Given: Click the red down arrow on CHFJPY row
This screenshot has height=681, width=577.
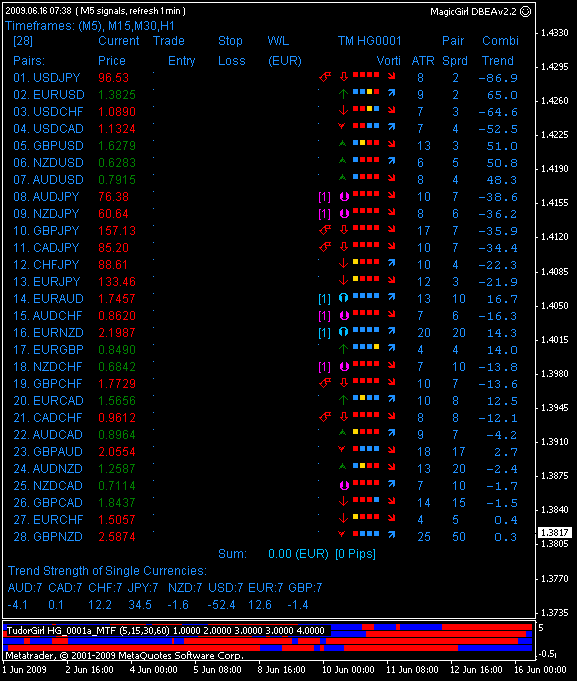Looking at the screenshot, I should coord(343,263).
